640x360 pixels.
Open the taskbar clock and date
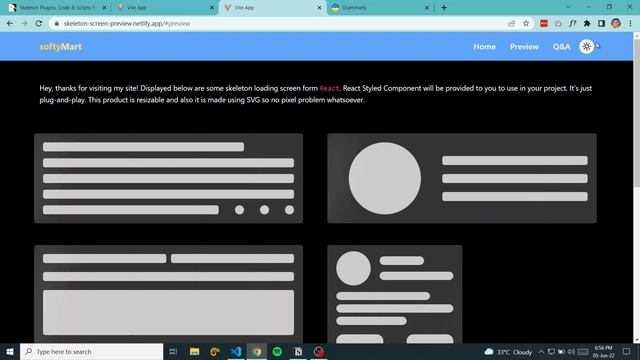603,351
